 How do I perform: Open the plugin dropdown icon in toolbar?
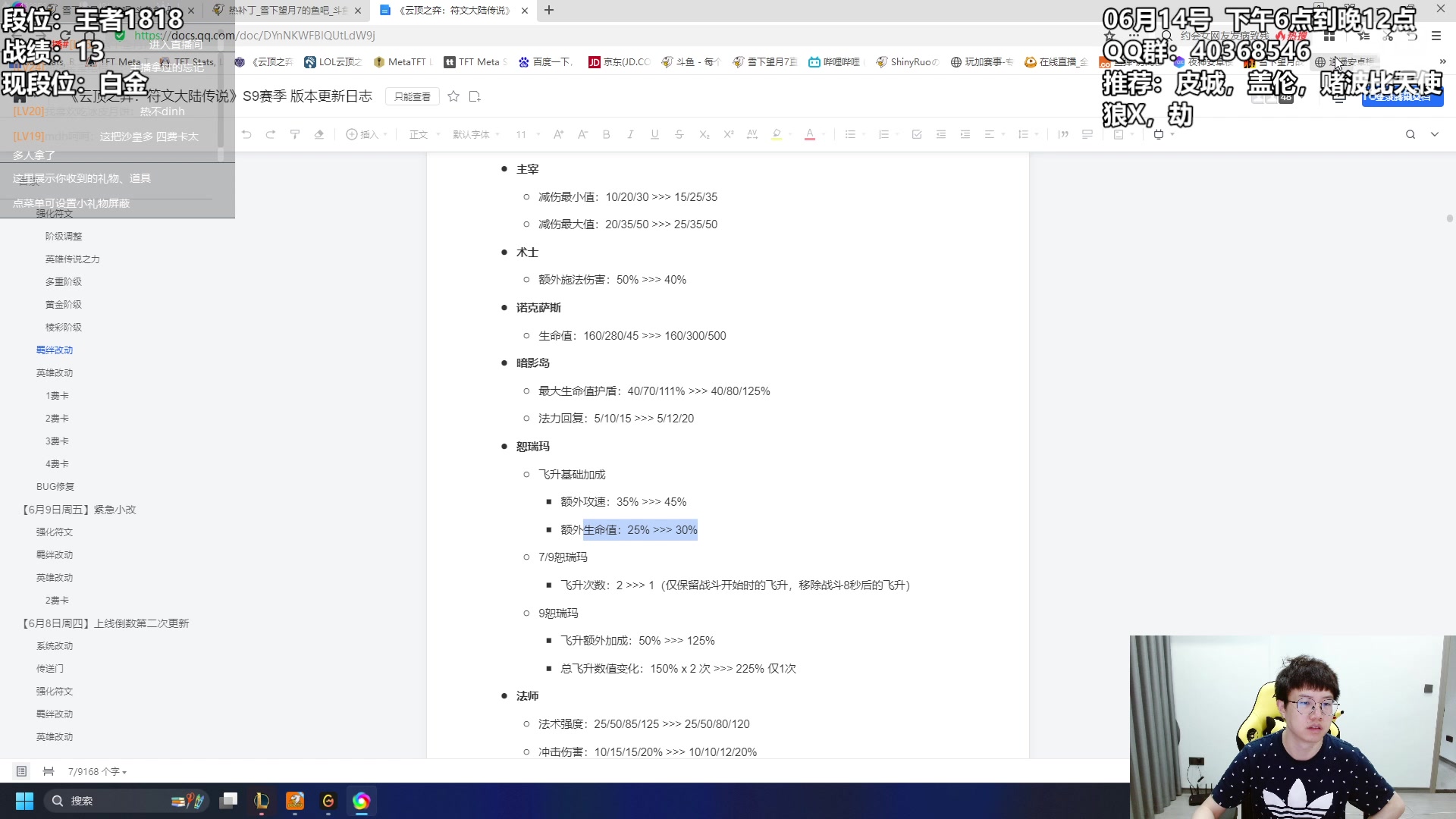pyautogui.click(x=1163, y=134)
